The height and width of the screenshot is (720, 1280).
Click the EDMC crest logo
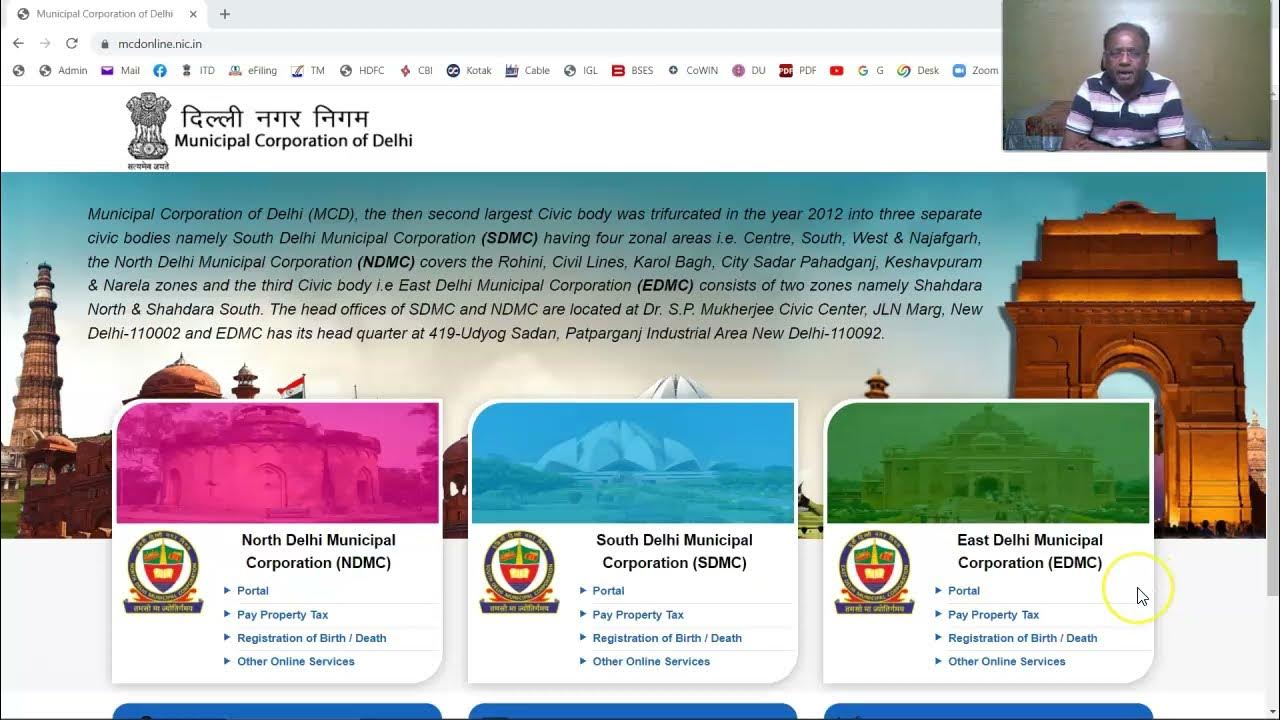874,572
